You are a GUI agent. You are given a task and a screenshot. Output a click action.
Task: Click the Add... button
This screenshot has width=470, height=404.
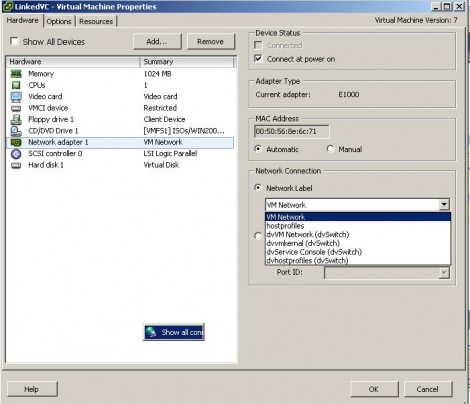(x=157, y=41)
